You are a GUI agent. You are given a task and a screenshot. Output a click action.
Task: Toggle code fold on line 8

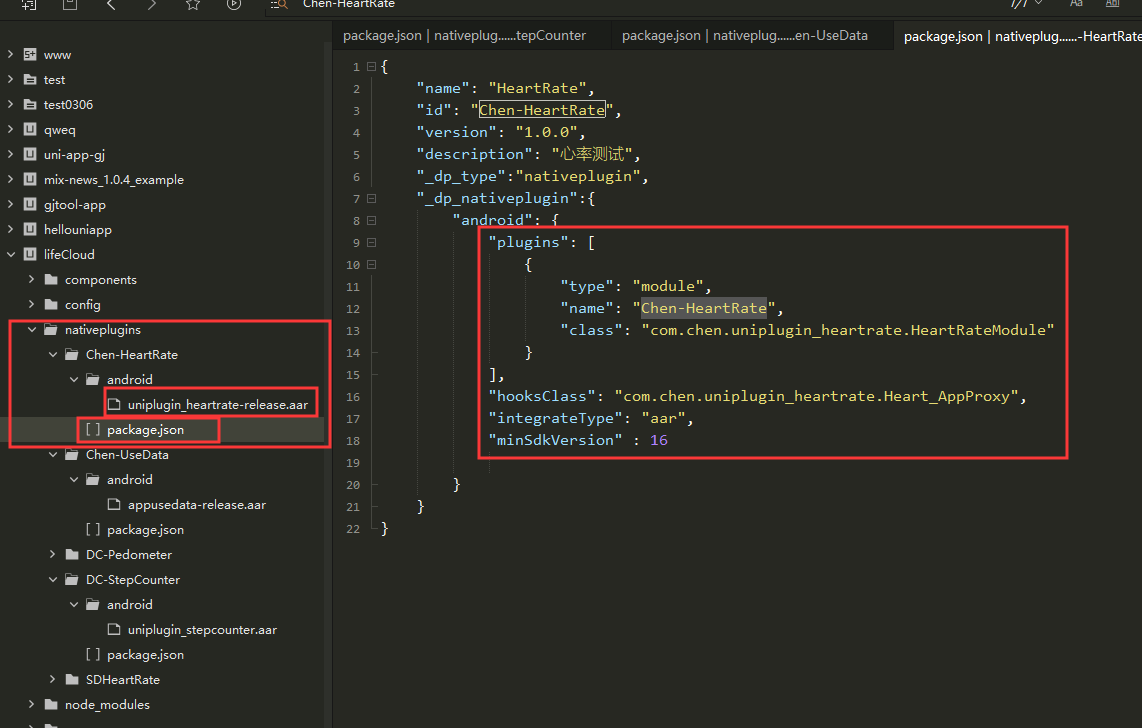tap(371, 221)
